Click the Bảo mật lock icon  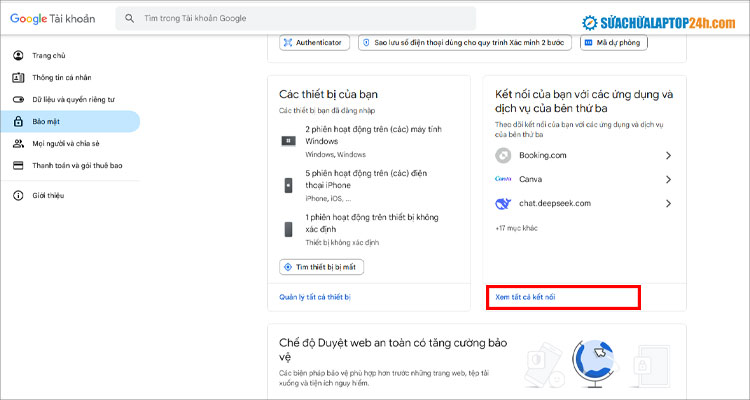click(18, 122)
